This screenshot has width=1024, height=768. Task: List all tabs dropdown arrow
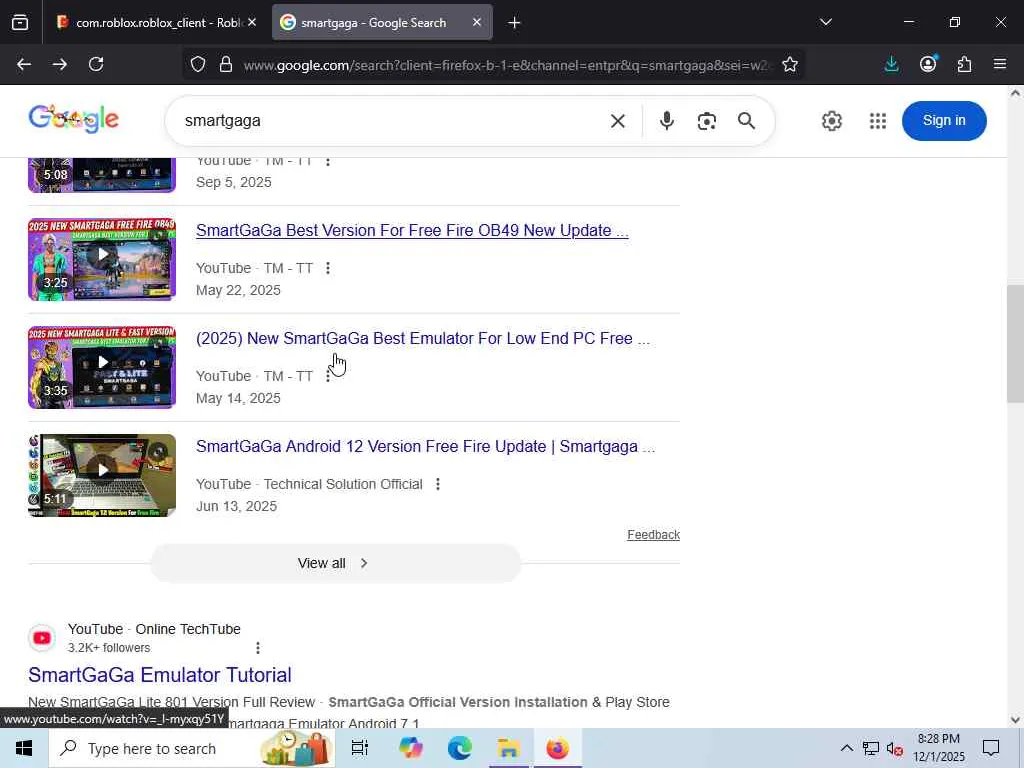pyautogui.click(x=825, y=22)
